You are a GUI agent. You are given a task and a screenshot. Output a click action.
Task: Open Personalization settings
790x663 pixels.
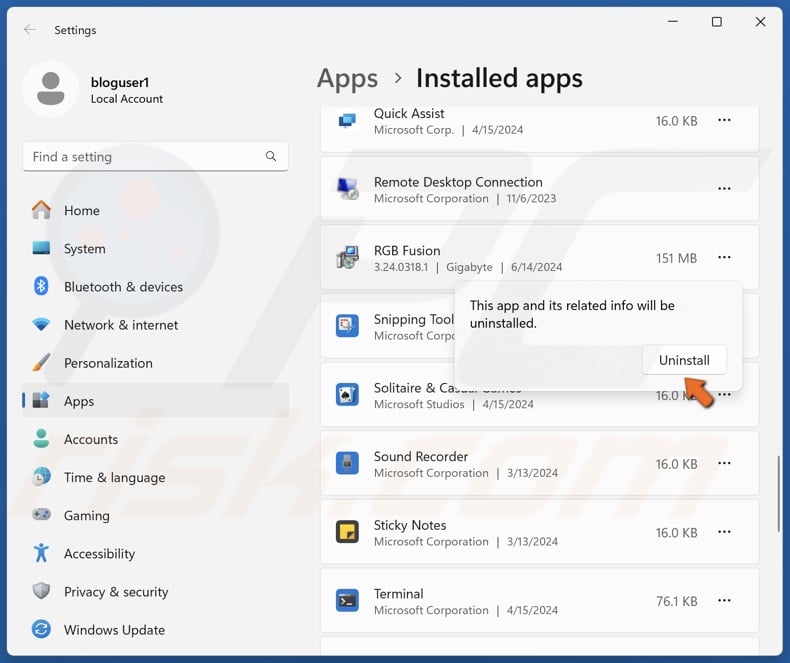tap(156, 363)
